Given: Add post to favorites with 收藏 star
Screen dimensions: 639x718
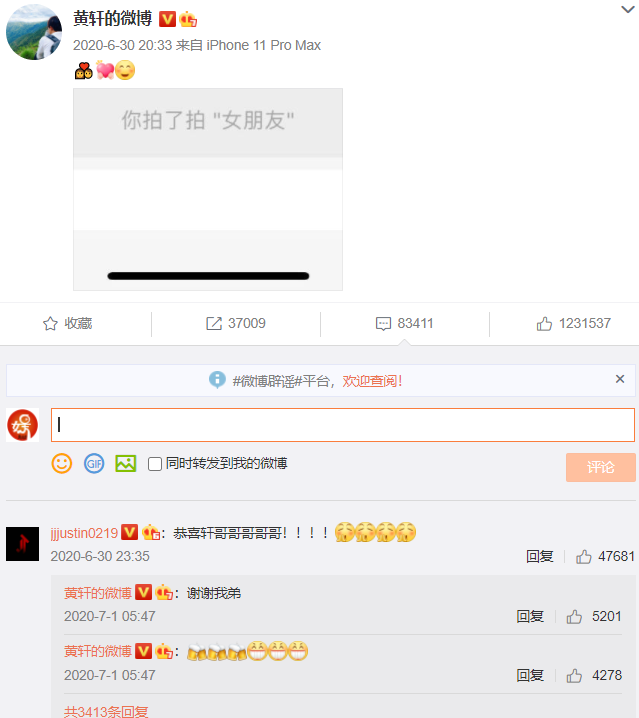Looking at the screenshot, I should 67,323.
